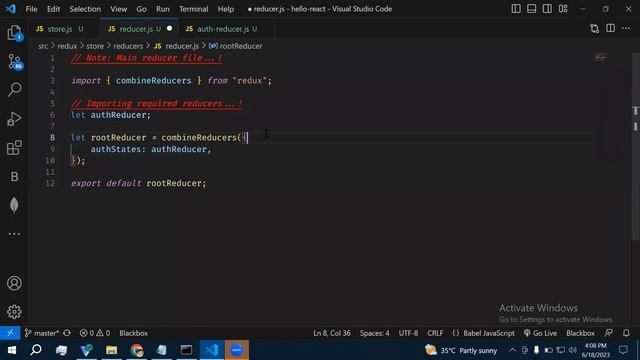The image size is (640, 360).
Task: Open the Edit menu
Action: [x=53, y=9]
